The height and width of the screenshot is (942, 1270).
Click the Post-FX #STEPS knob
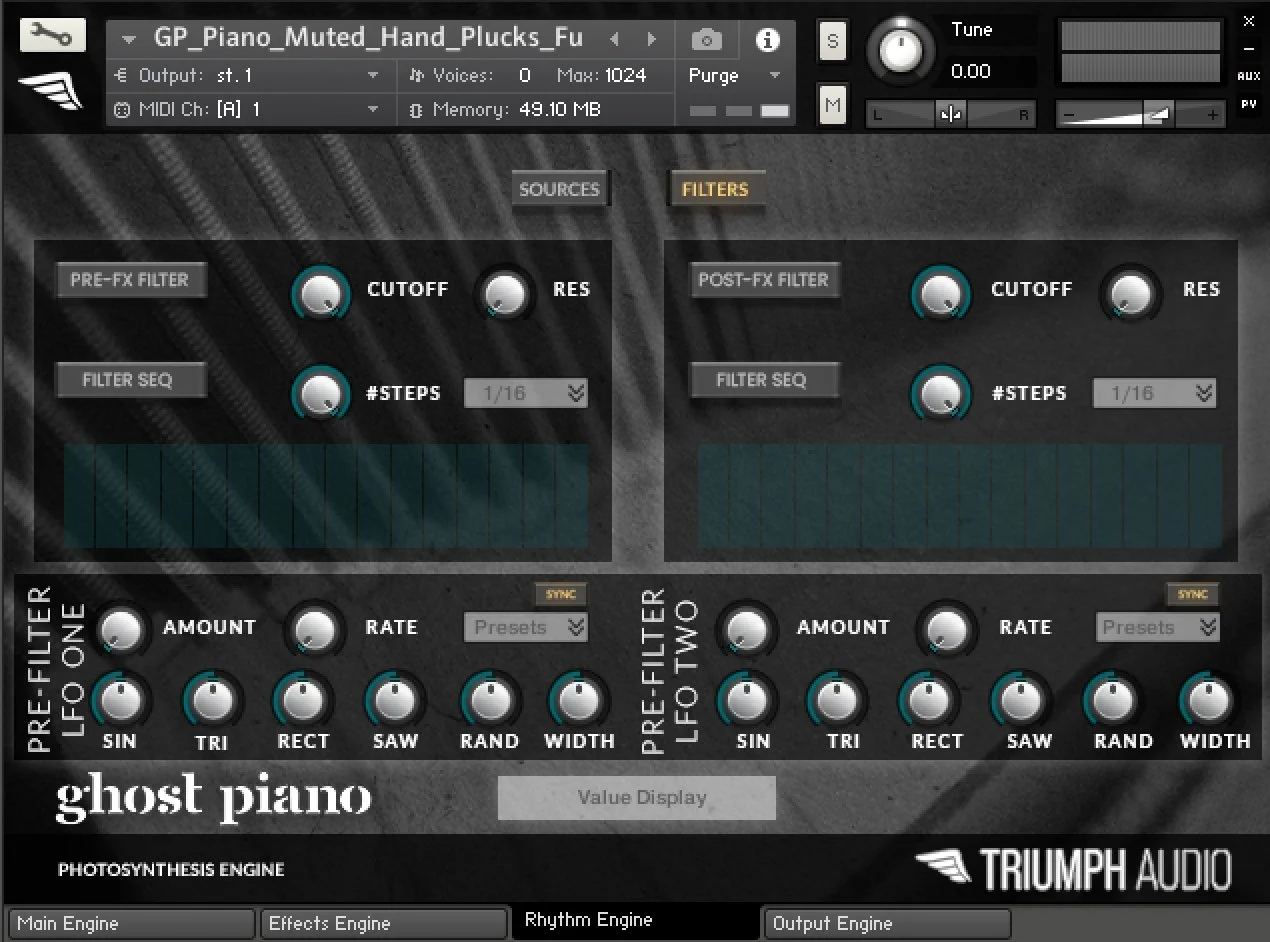[x=941, y=393]
